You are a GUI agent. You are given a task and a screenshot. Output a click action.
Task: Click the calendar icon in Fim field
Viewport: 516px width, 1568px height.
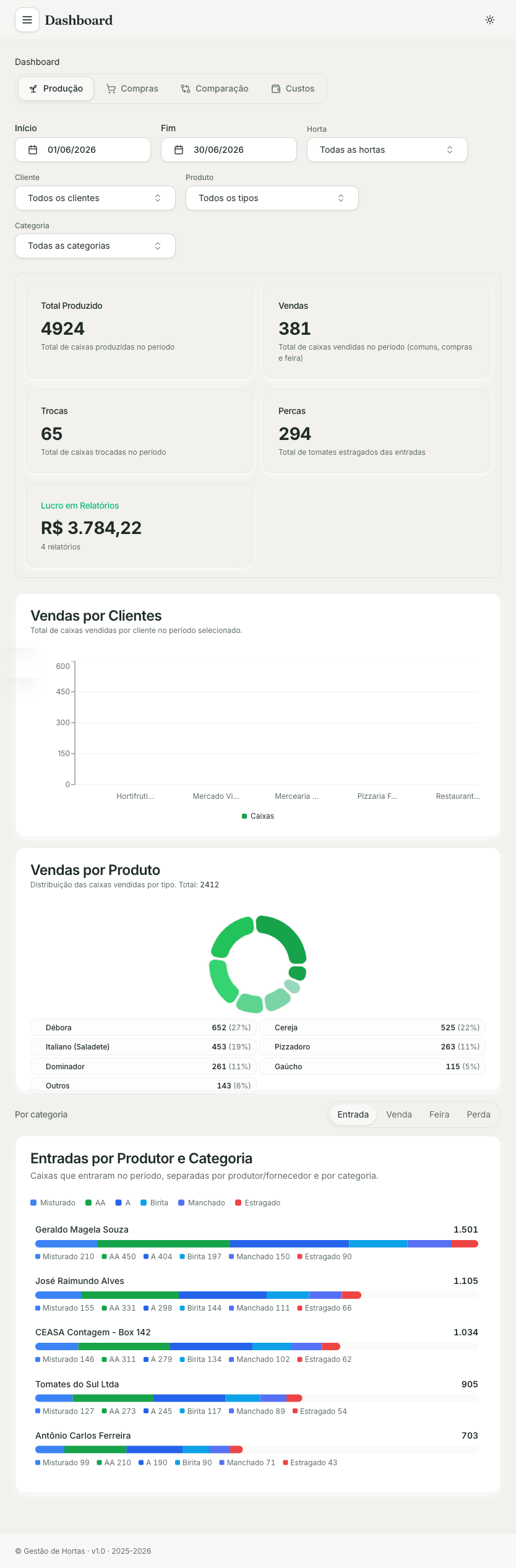(179, 150)
